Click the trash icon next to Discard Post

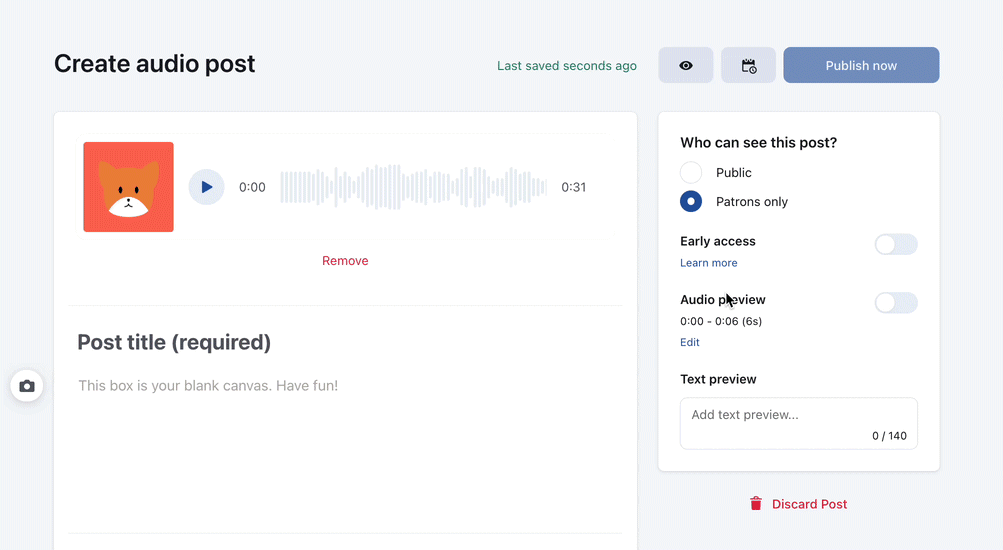[x=756, y=504]
